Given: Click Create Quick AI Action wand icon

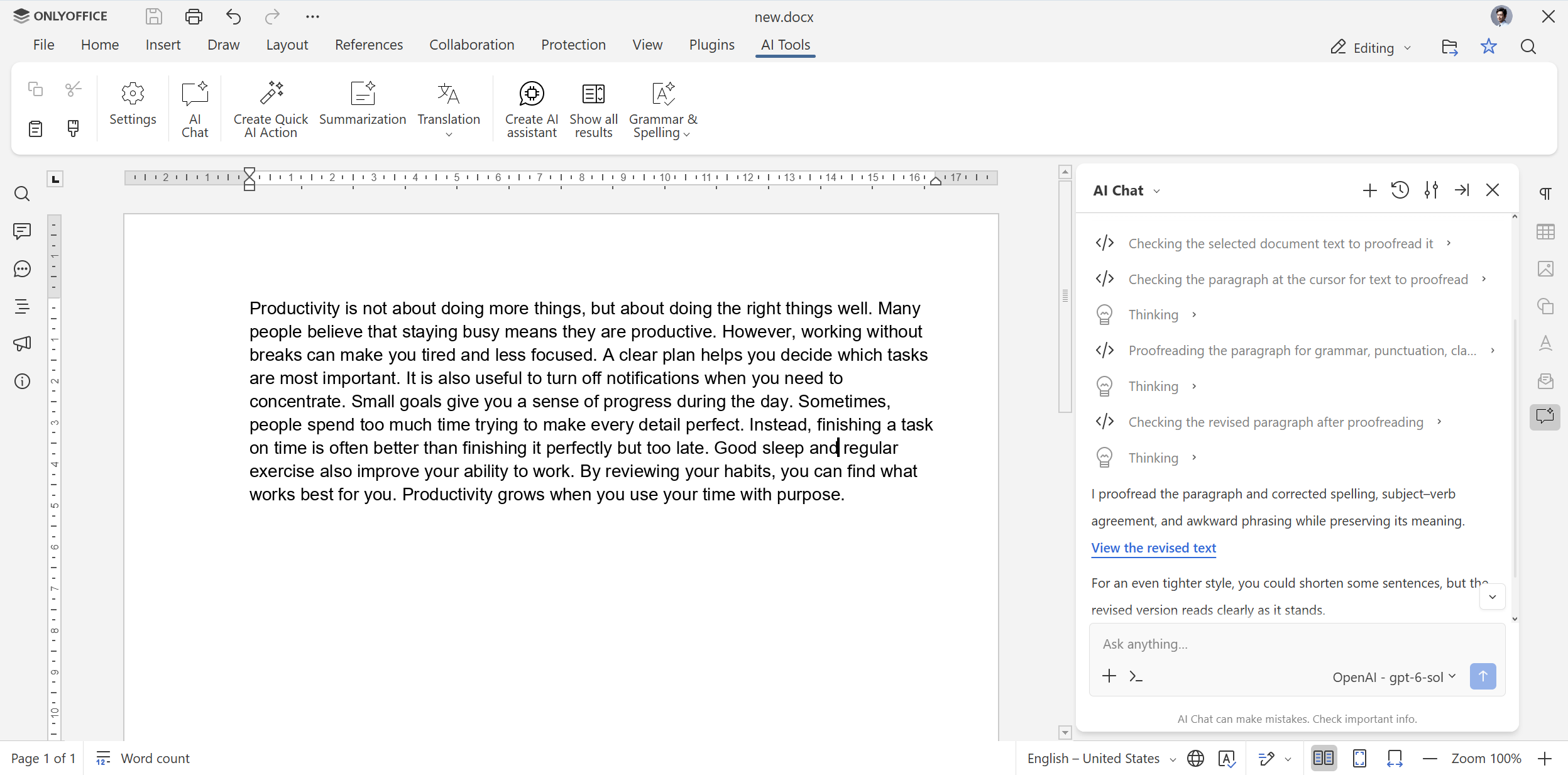Looking at the screenshot, I should tap(271, 93).
